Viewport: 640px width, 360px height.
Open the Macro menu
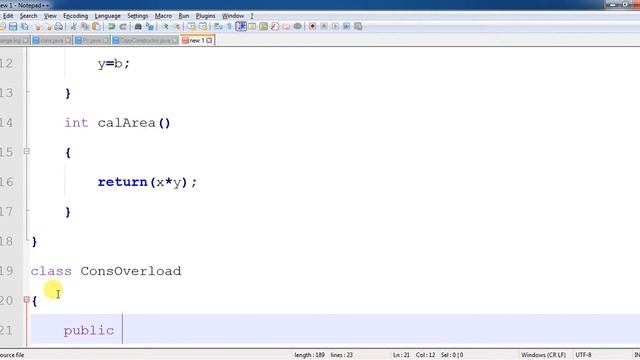point(163,16)
